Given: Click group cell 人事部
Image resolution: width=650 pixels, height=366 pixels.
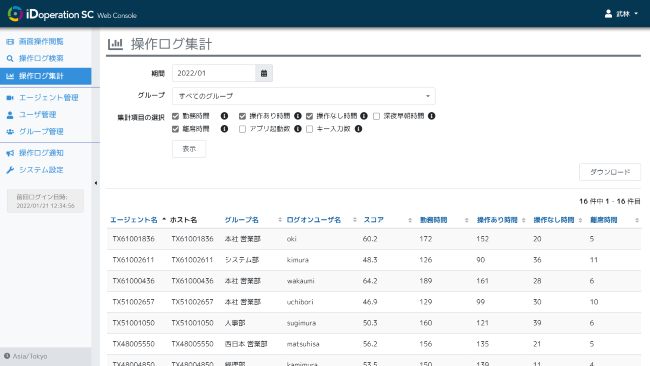Looking at the screenshot, I should tap(235, 323).
